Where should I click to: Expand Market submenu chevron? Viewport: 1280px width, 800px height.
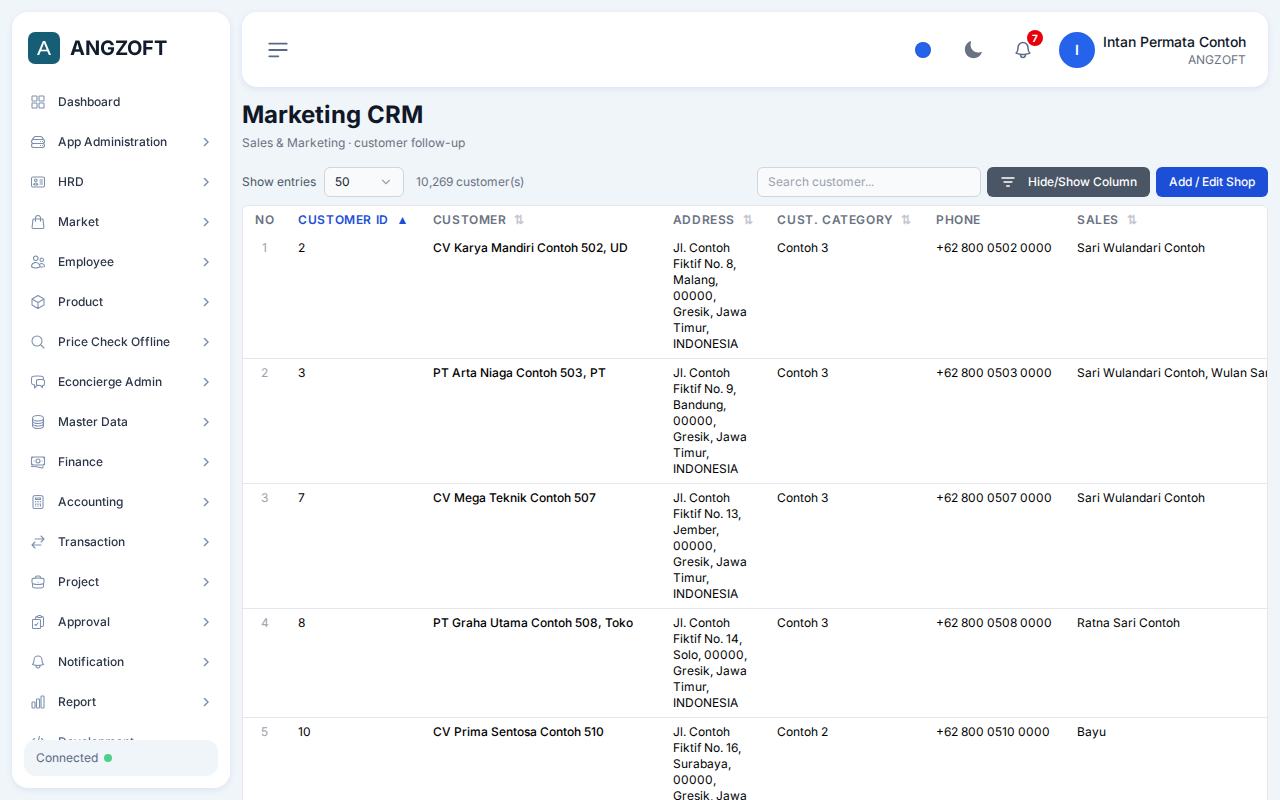(x=206, y=222)
